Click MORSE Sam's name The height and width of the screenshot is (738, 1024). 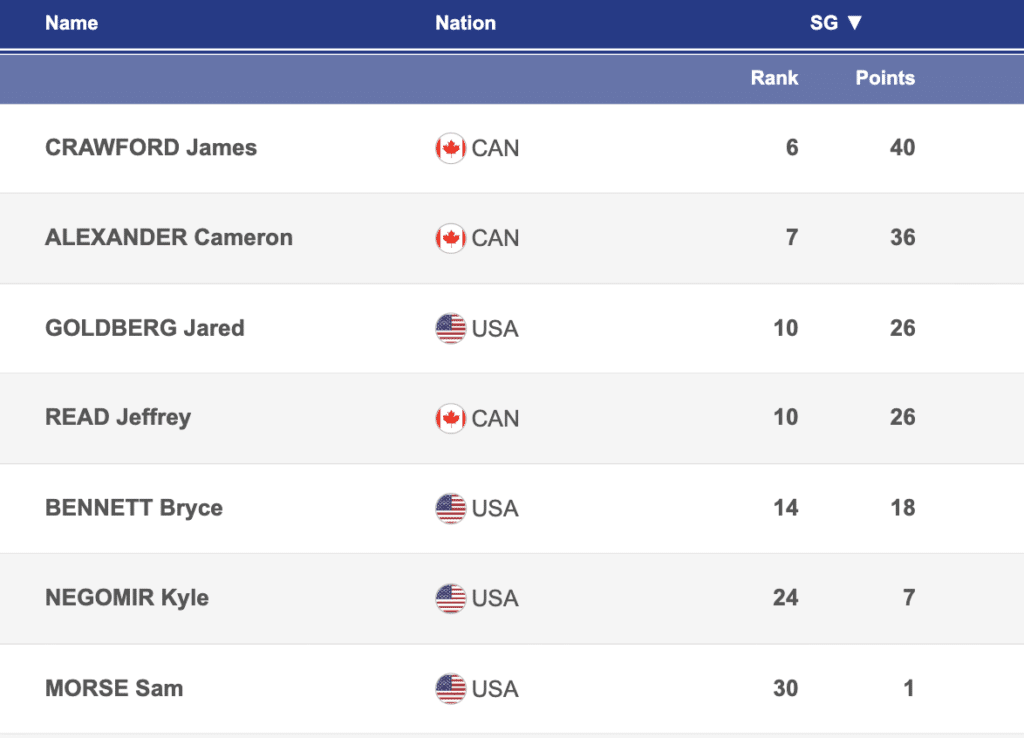114,688
